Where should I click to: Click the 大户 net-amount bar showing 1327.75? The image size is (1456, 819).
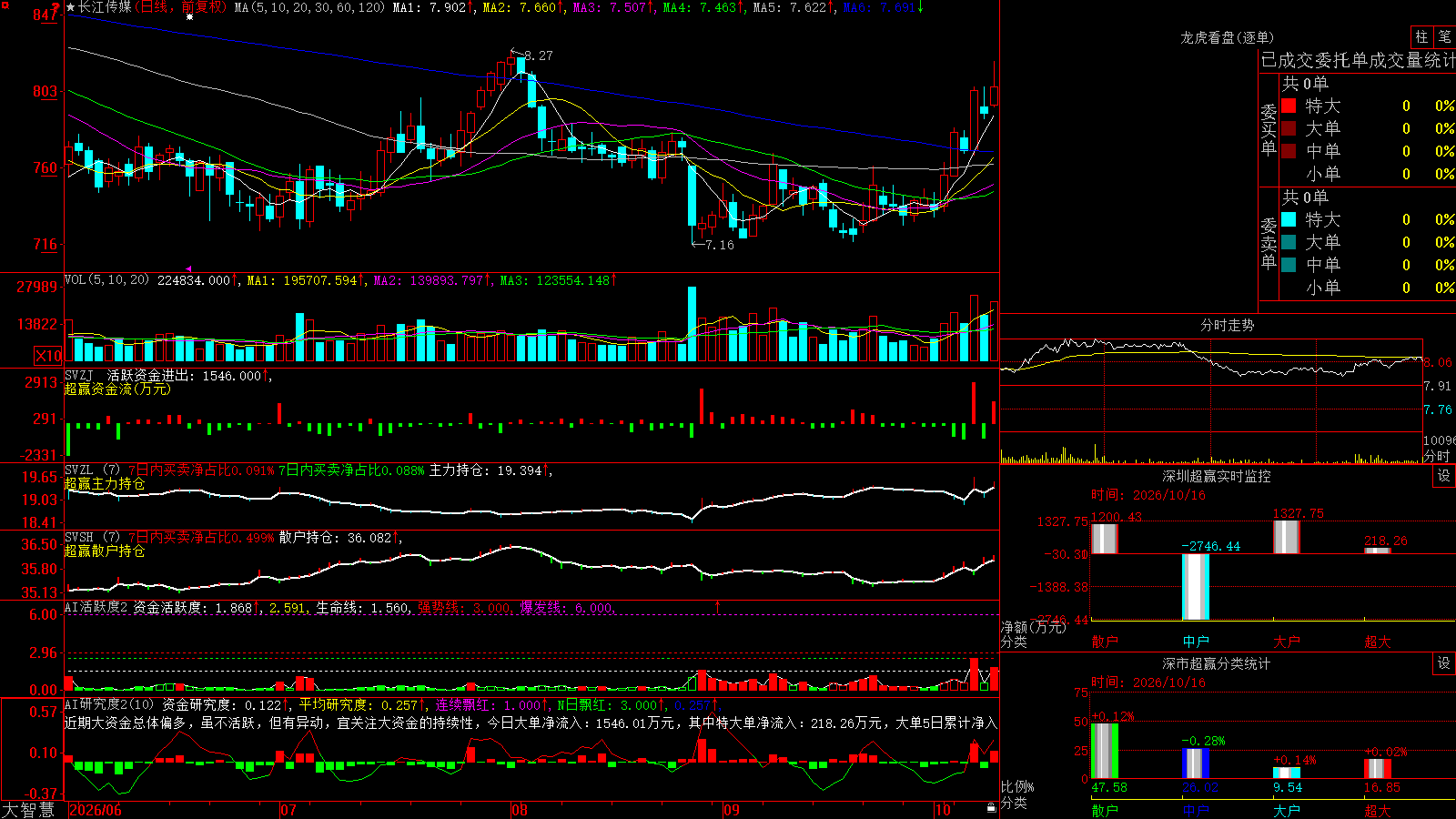click(x=1287, y=537)
